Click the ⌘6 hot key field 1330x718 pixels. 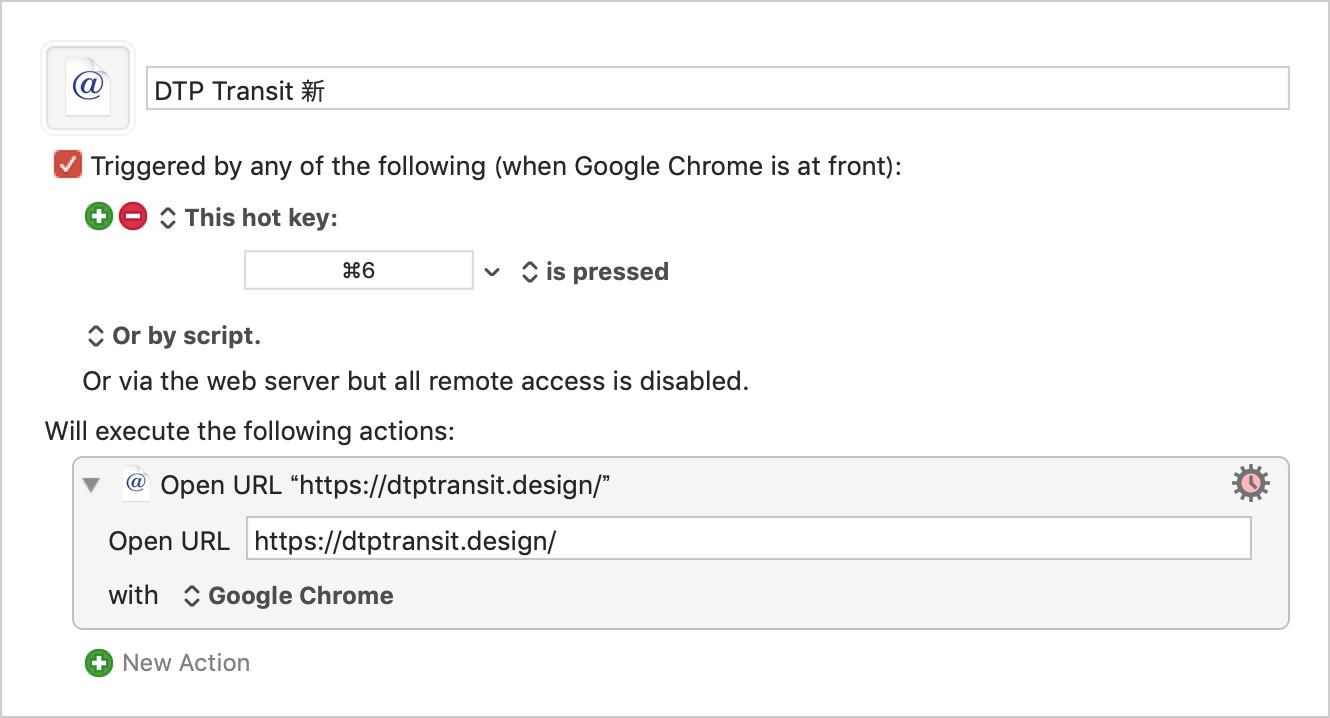pyautogui.click(x=359, y=271)
